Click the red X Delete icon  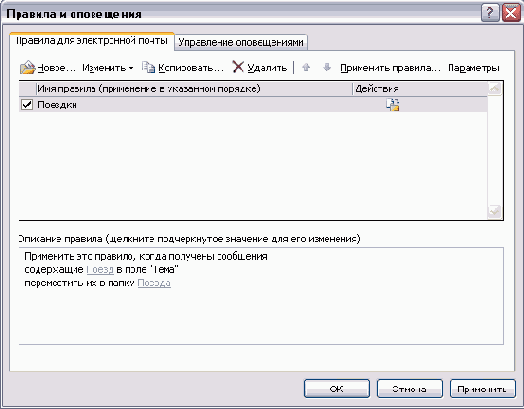click(238, 67)
